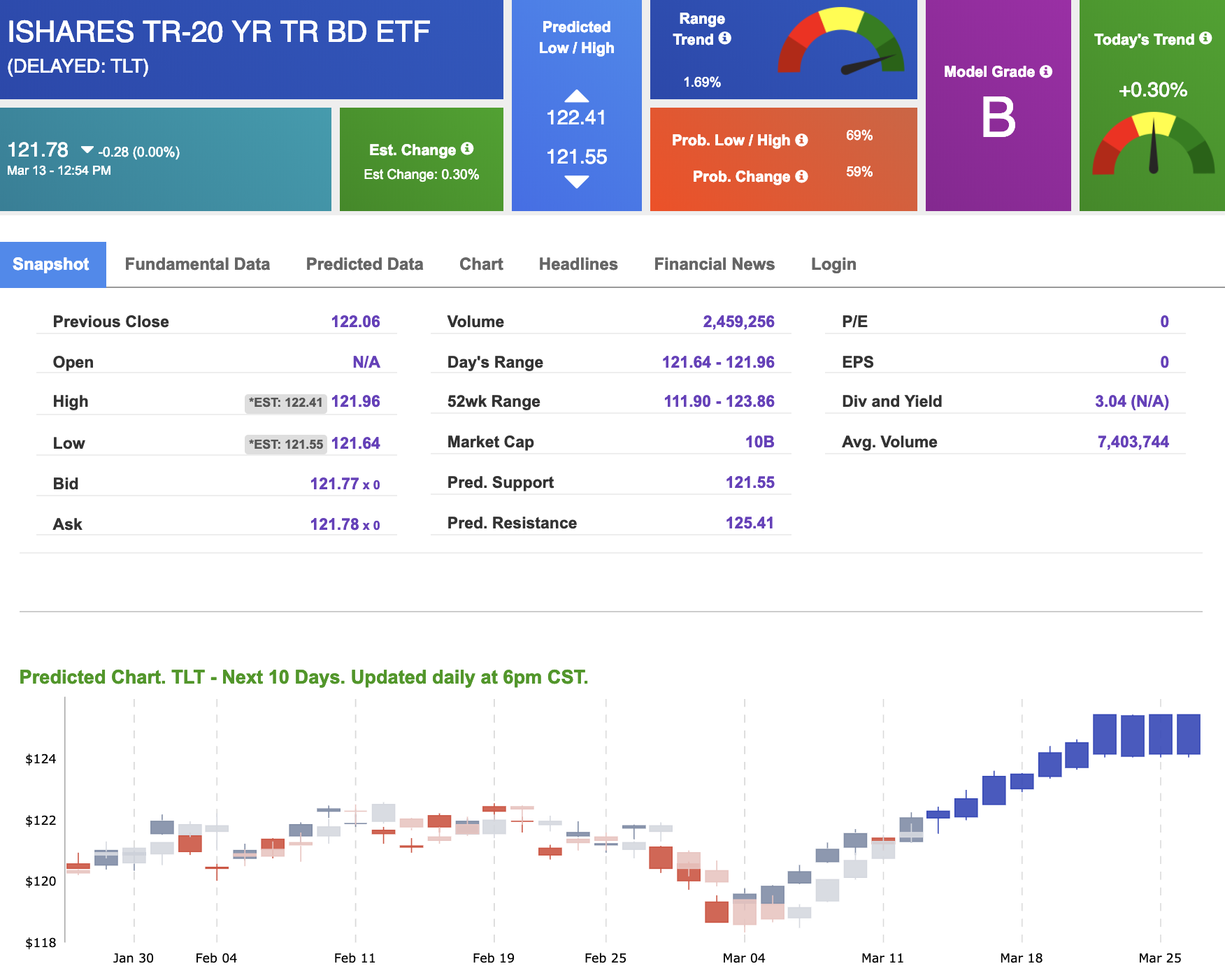Click the Mar 04 date label on chart
This screenshot has width=1225, height=980.
744,958
